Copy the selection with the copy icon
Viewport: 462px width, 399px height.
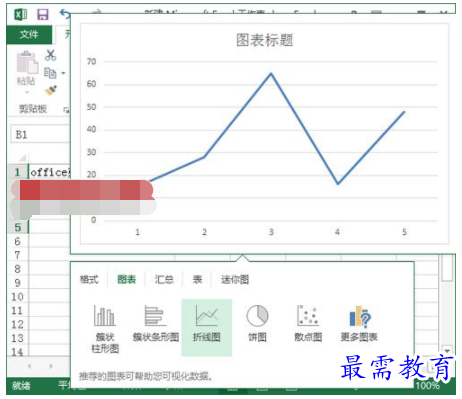tap(50, 73)
